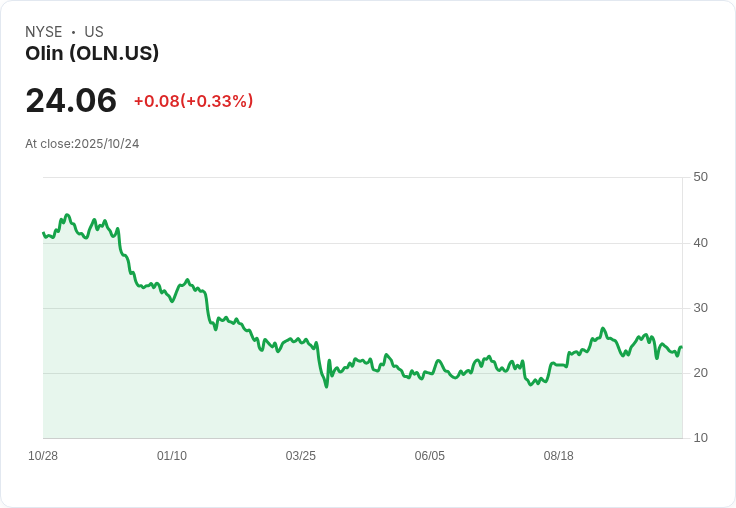Screen dimensions: 736x508
Task: Select the 03/25 date on the x-axis
Action: tap(301, 456)
